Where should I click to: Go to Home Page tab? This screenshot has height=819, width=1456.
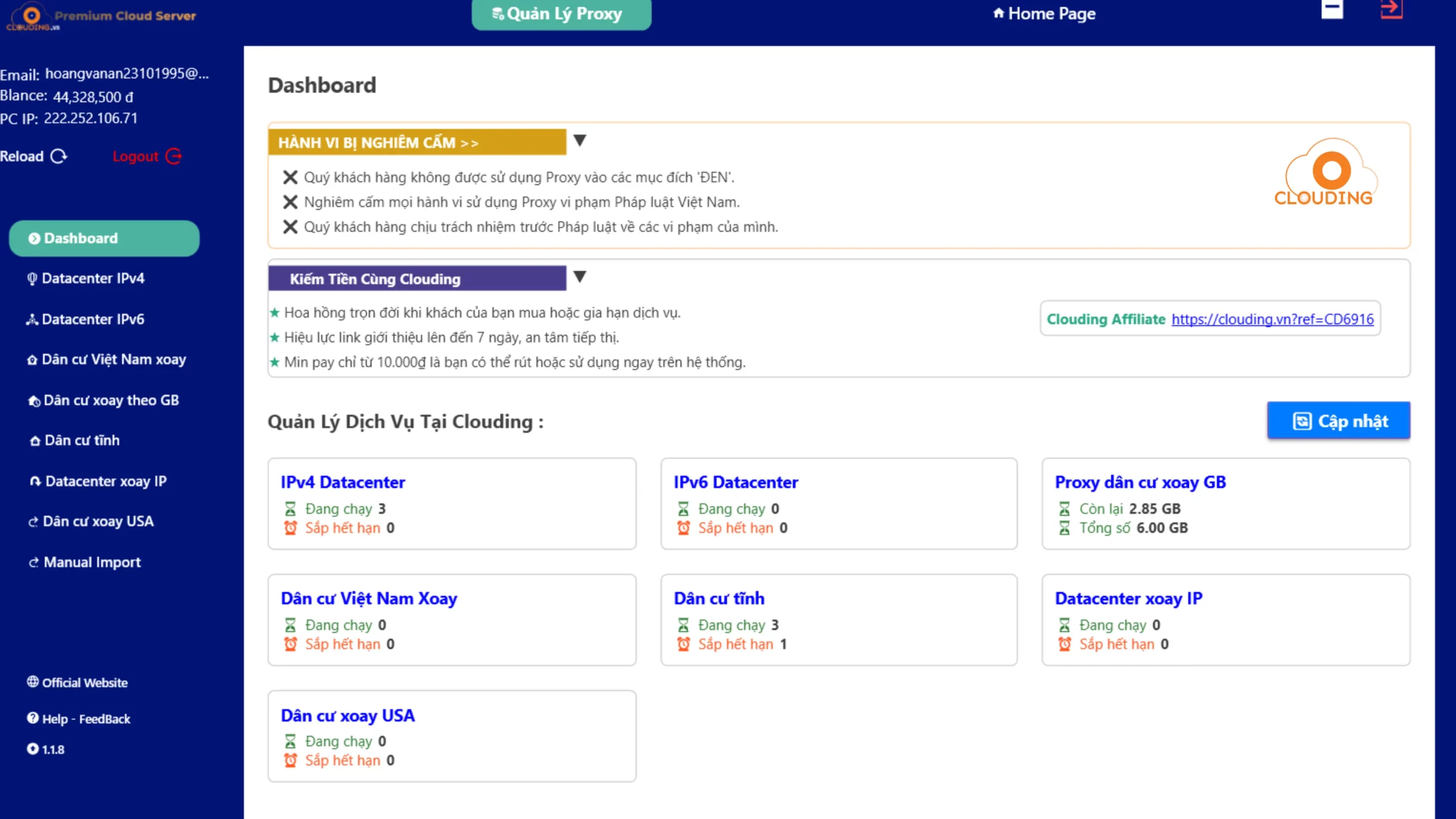1044,14
